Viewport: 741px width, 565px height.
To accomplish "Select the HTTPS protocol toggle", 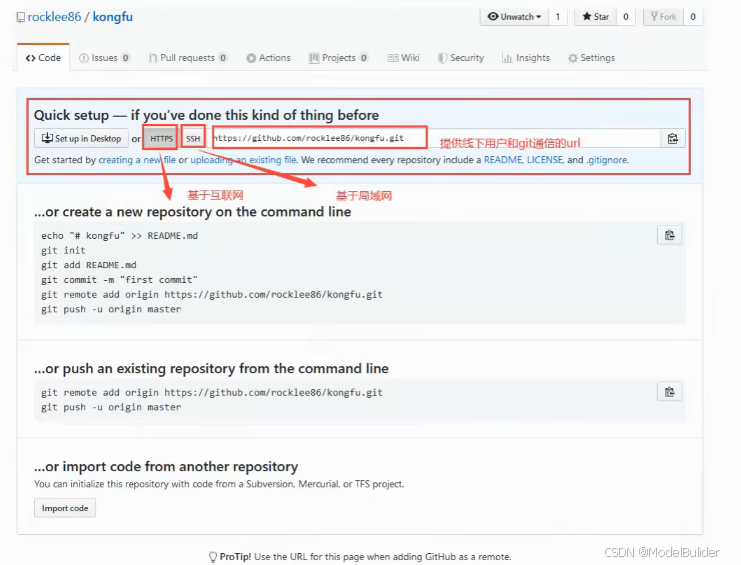I will [161, 138].
